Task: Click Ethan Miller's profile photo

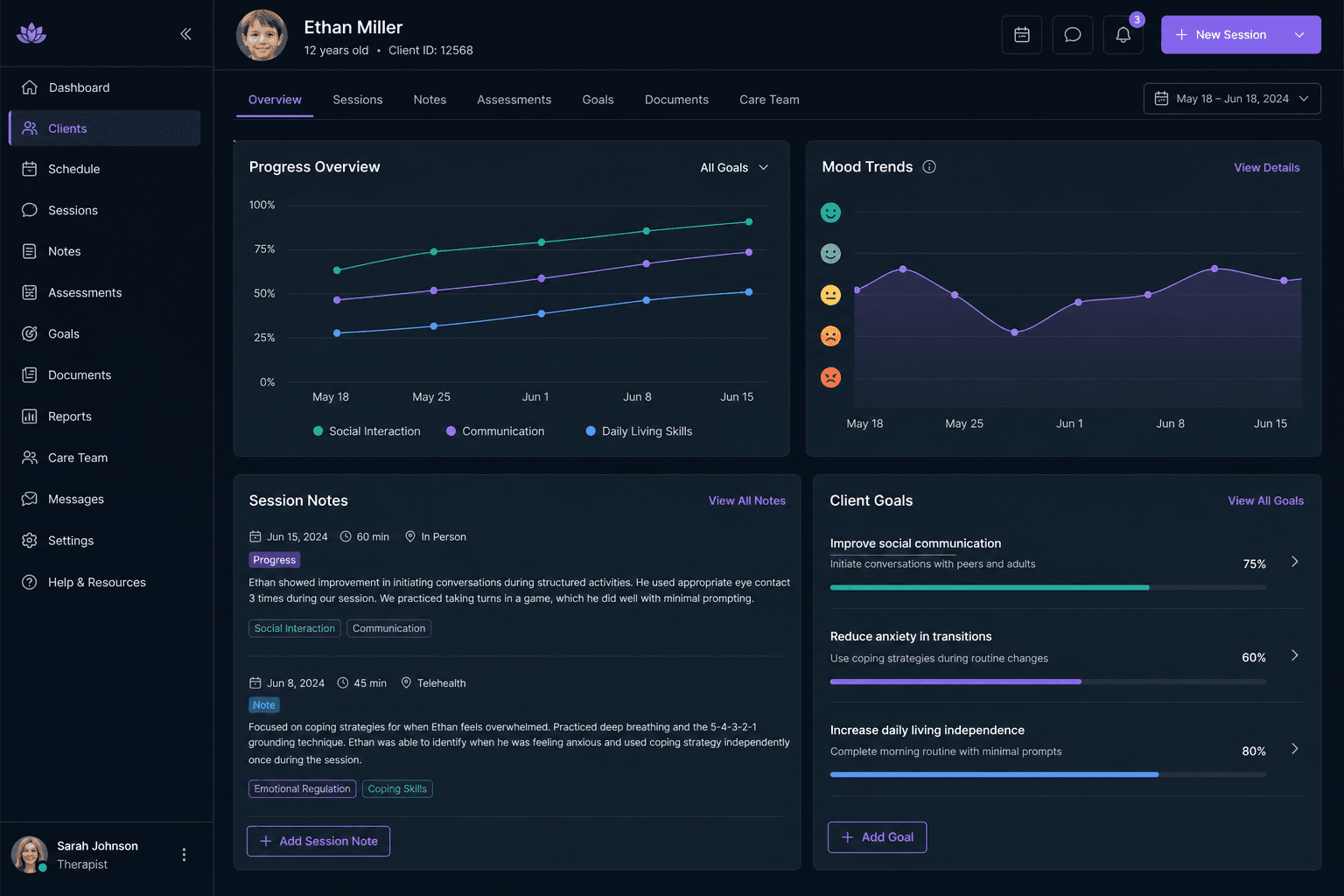Action: (262, 35)
